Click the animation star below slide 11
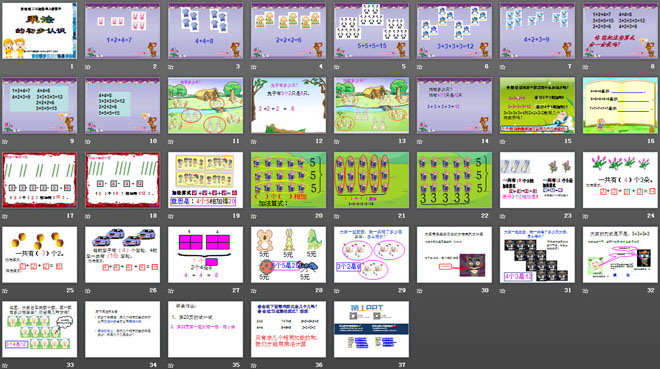This screenshot has height=369, width=660. click(x=171, y=141)
